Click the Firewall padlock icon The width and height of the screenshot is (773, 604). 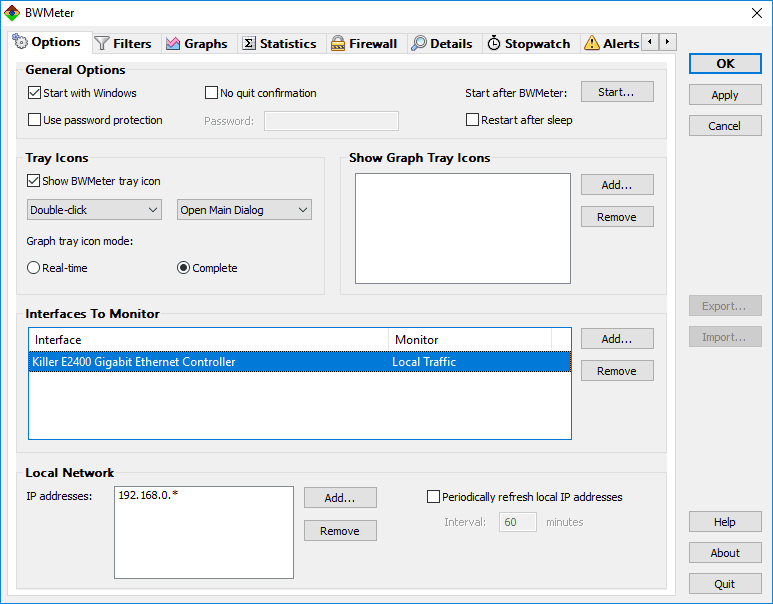pyautogui.click(x=338, y=44)
